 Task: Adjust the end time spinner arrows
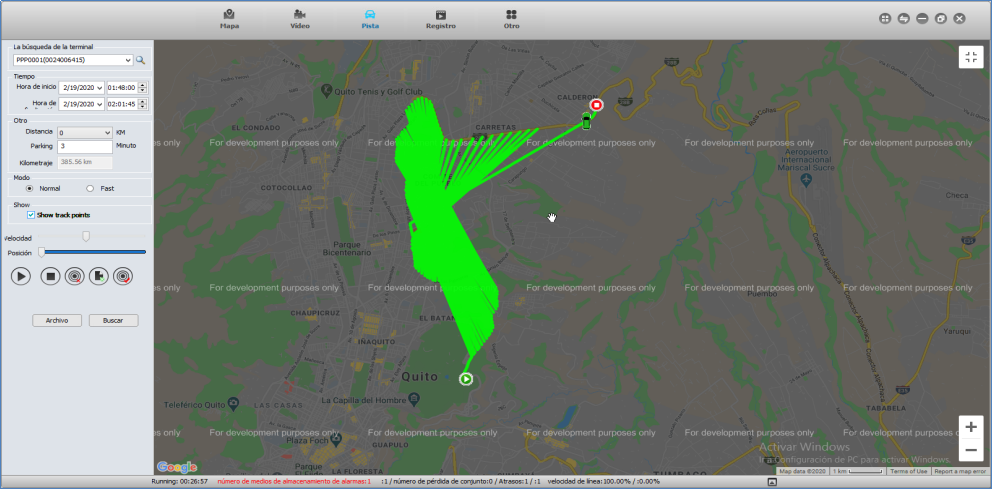pos(142,104)
